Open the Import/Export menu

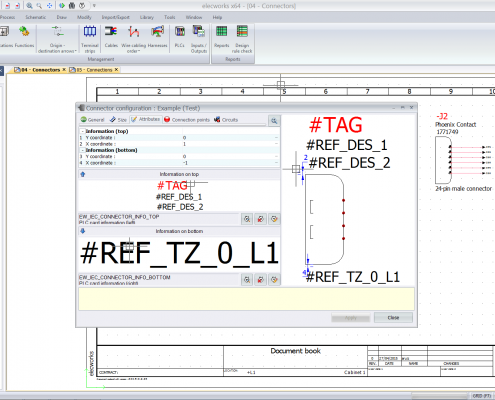click(115, 17)
